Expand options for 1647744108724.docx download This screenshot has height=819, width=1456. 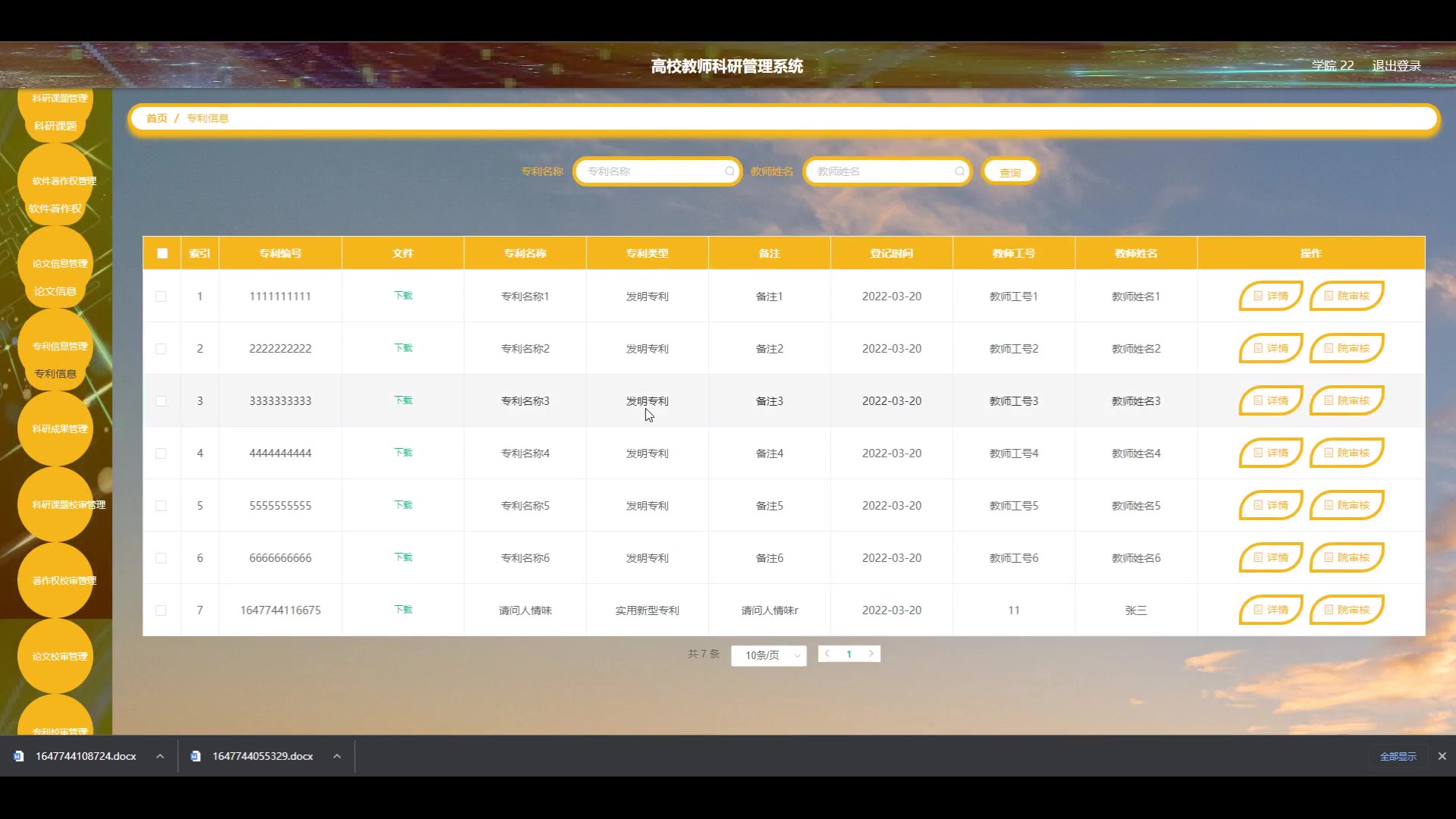coord(160,756)
